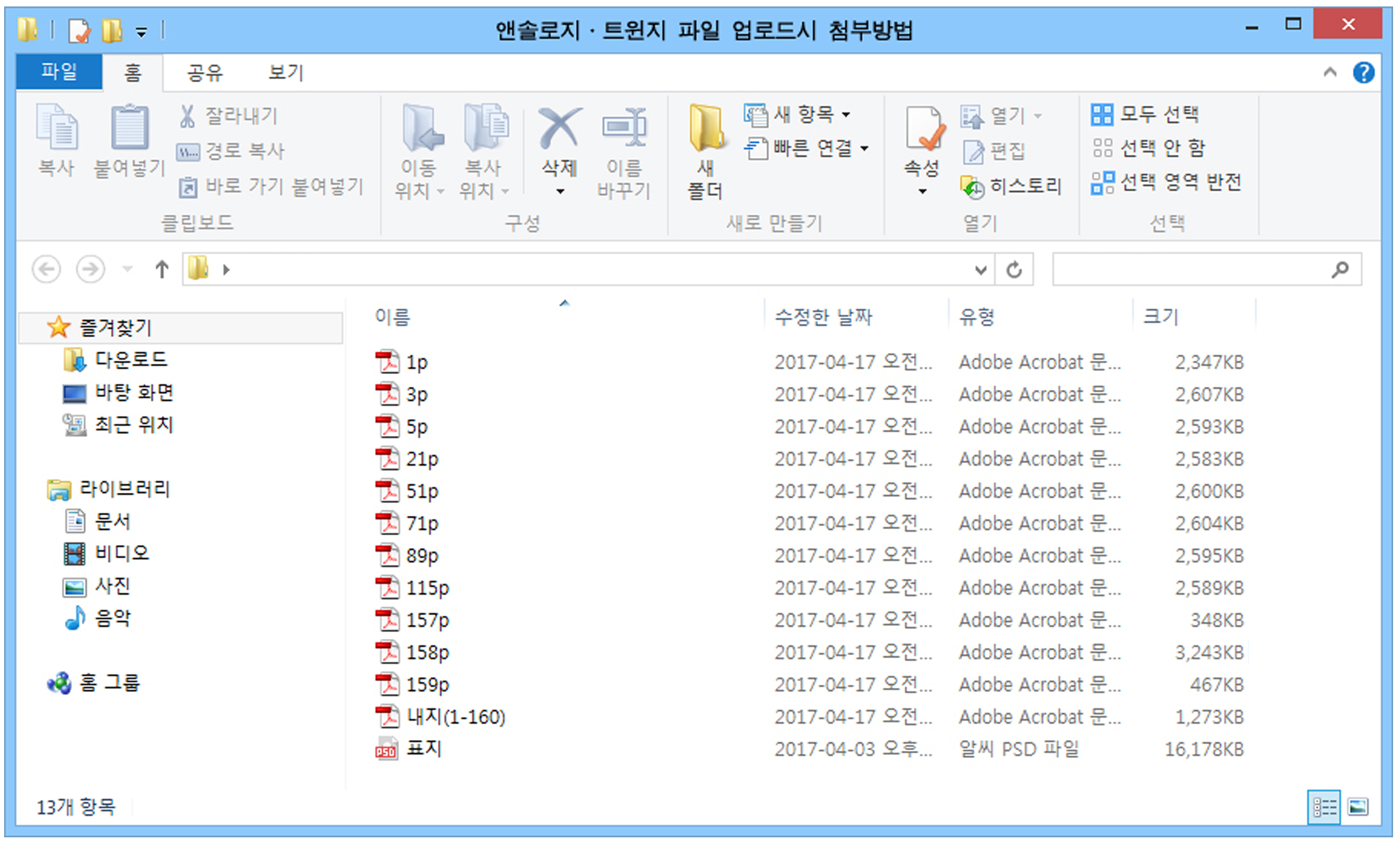Click the Cut (잘라내기) scissors icon
Image resolution: width=1400 pixels, height=841 pixels.
(187, 115)
